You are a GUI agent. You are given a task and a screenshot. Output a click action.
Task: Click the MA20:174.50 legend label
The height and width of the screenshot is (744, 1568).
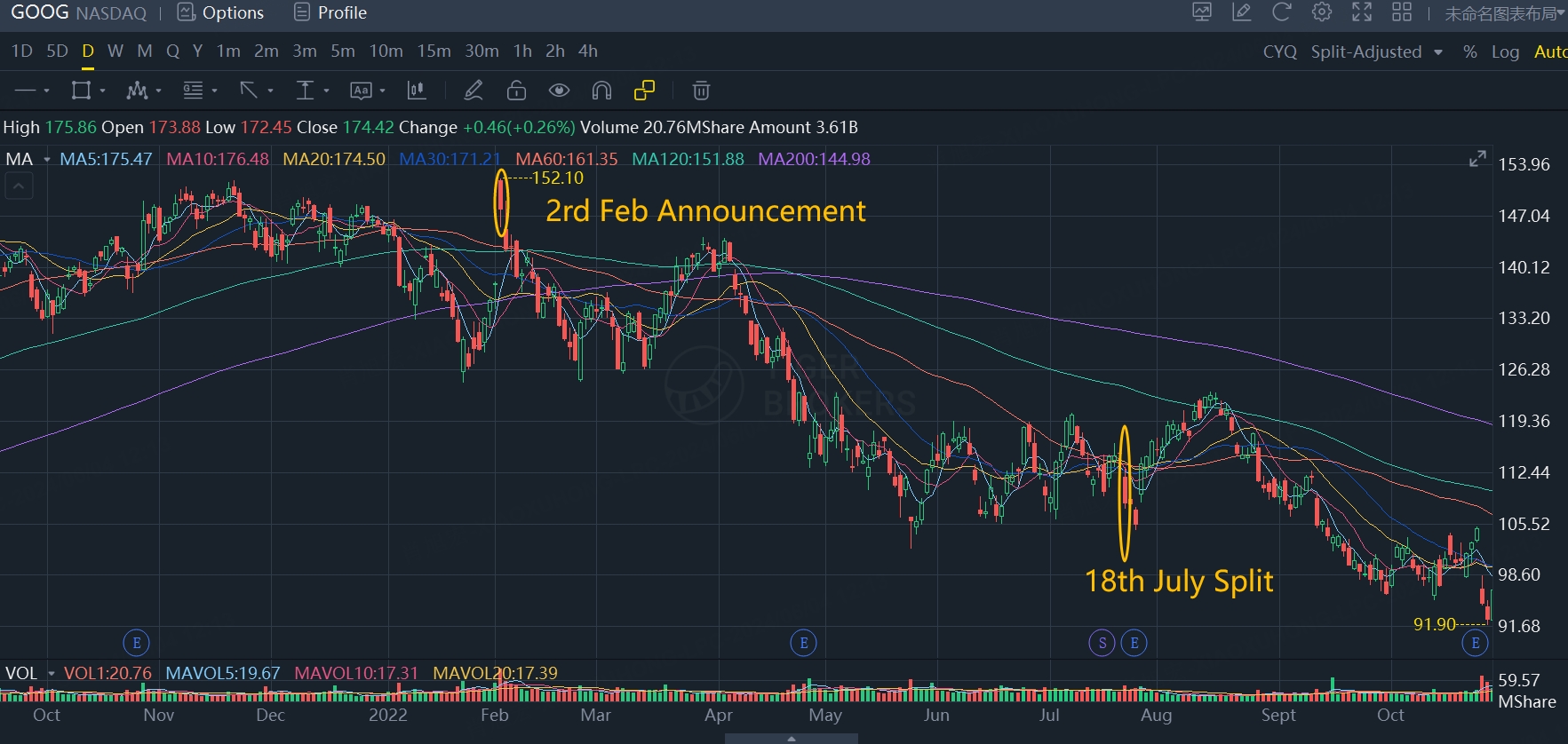[334, 159]
